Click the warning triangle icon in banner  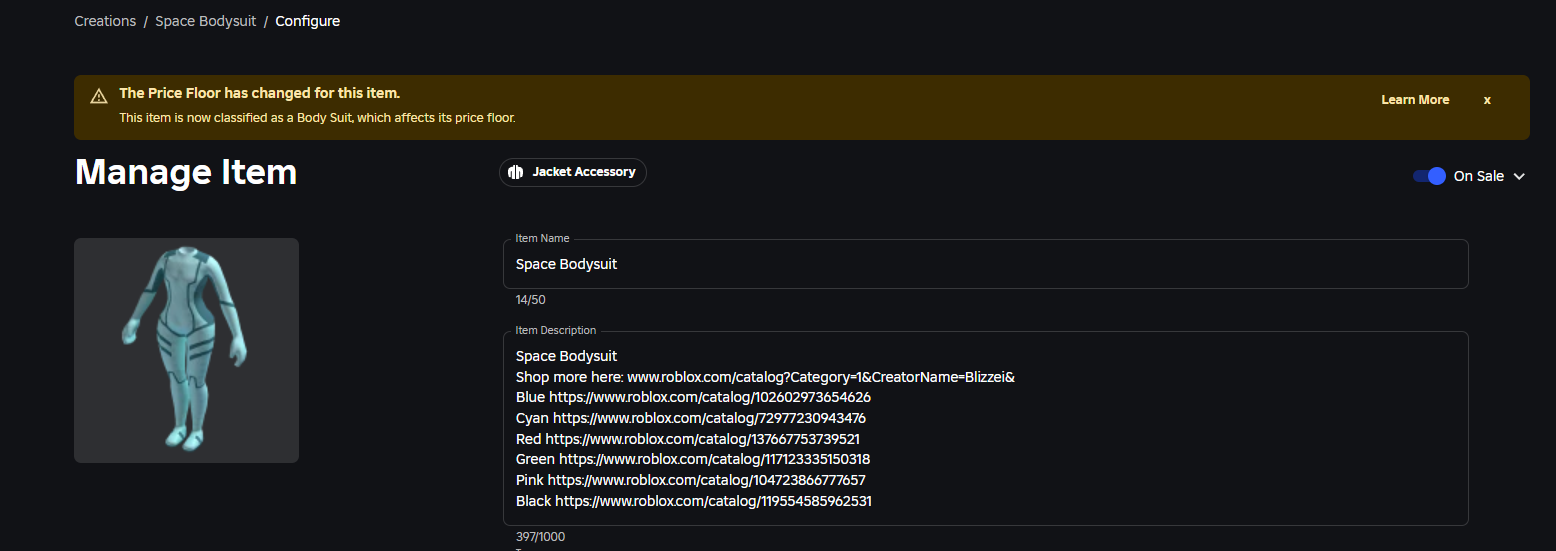pyautogui.click(x=98, y=97)
